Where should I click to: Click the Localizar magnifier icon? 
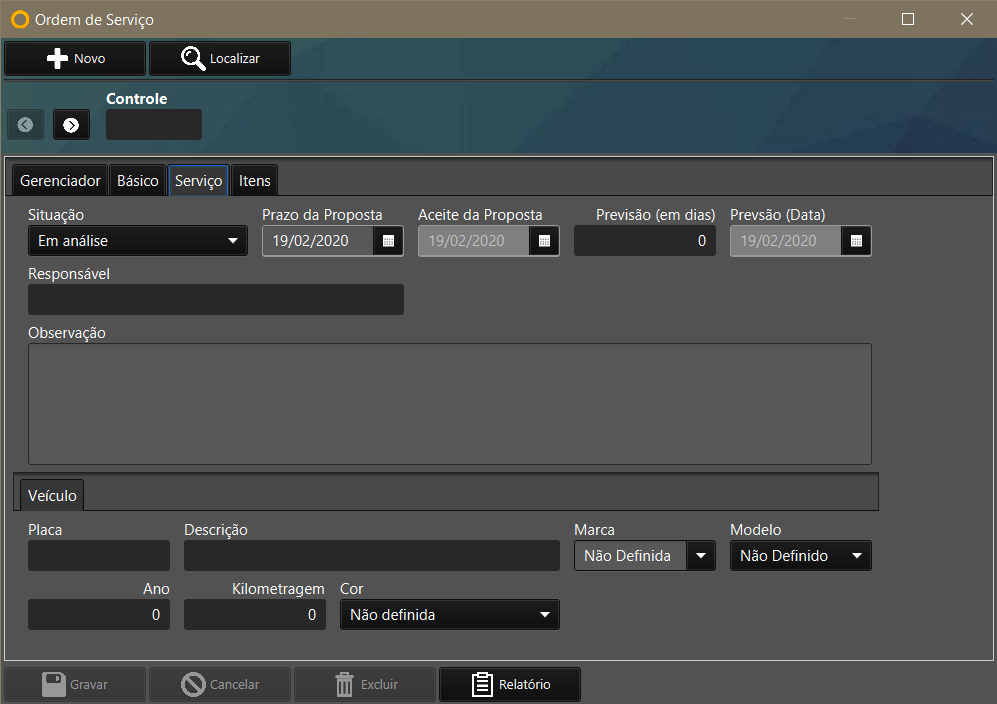tap(193, 59)
